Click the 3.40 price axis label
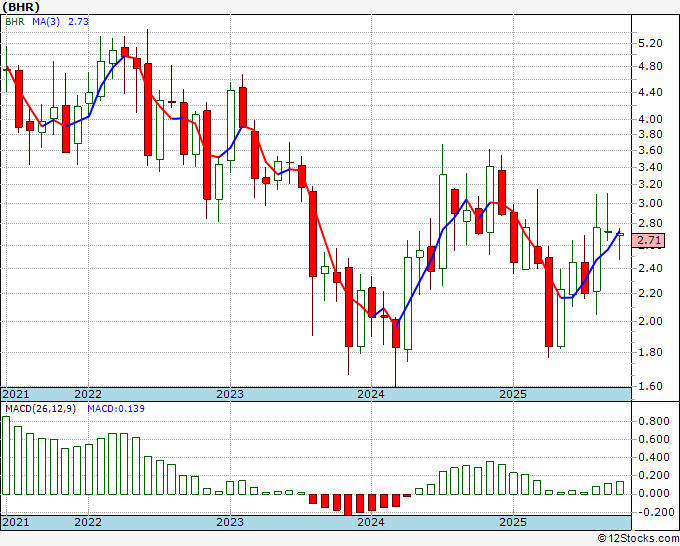The image size is (680, 546). [650, 167]
